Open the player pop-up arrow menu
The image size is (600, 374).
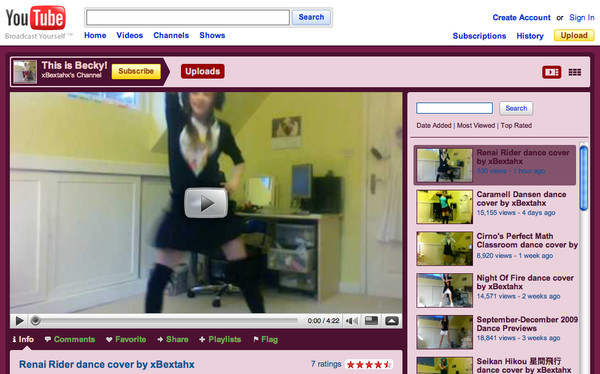click(x=391, y=321)
